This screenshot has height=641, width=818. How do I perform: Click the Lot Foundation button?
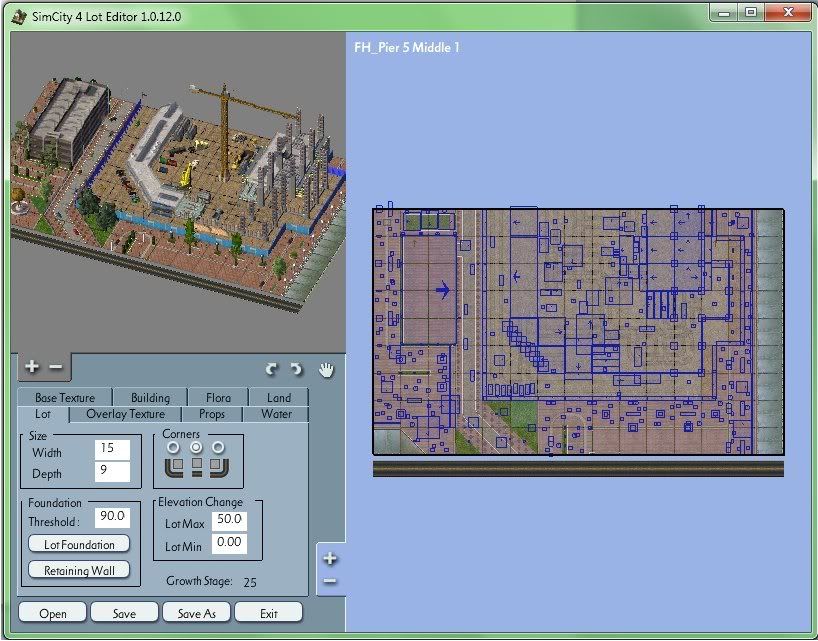tap(79, 544)
